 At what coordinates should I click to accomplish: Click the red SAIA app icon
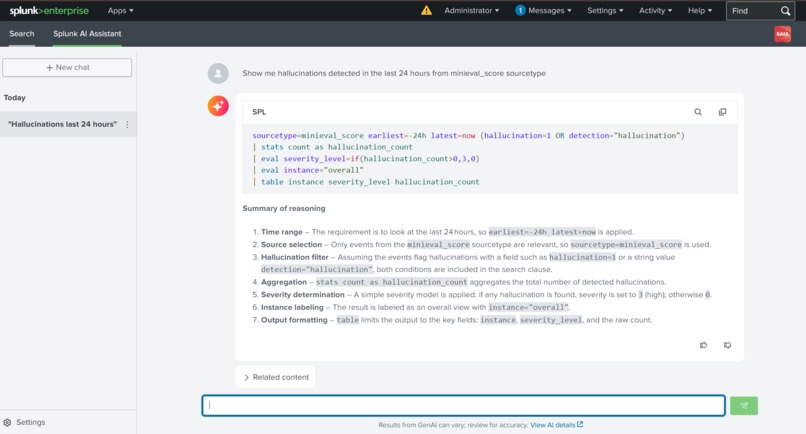(x=782, y=34)
